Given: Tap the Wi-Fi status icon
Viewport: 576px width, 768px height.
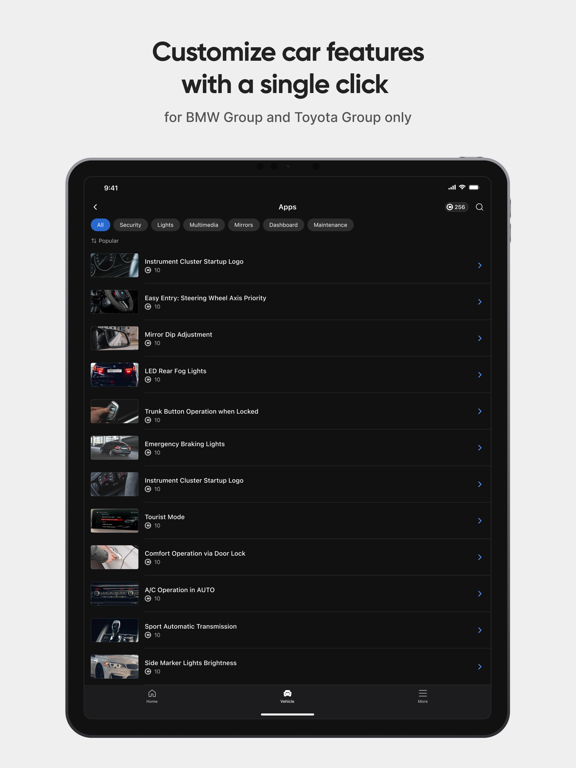Looking at the screenshot, I should [x=462, y=187].
